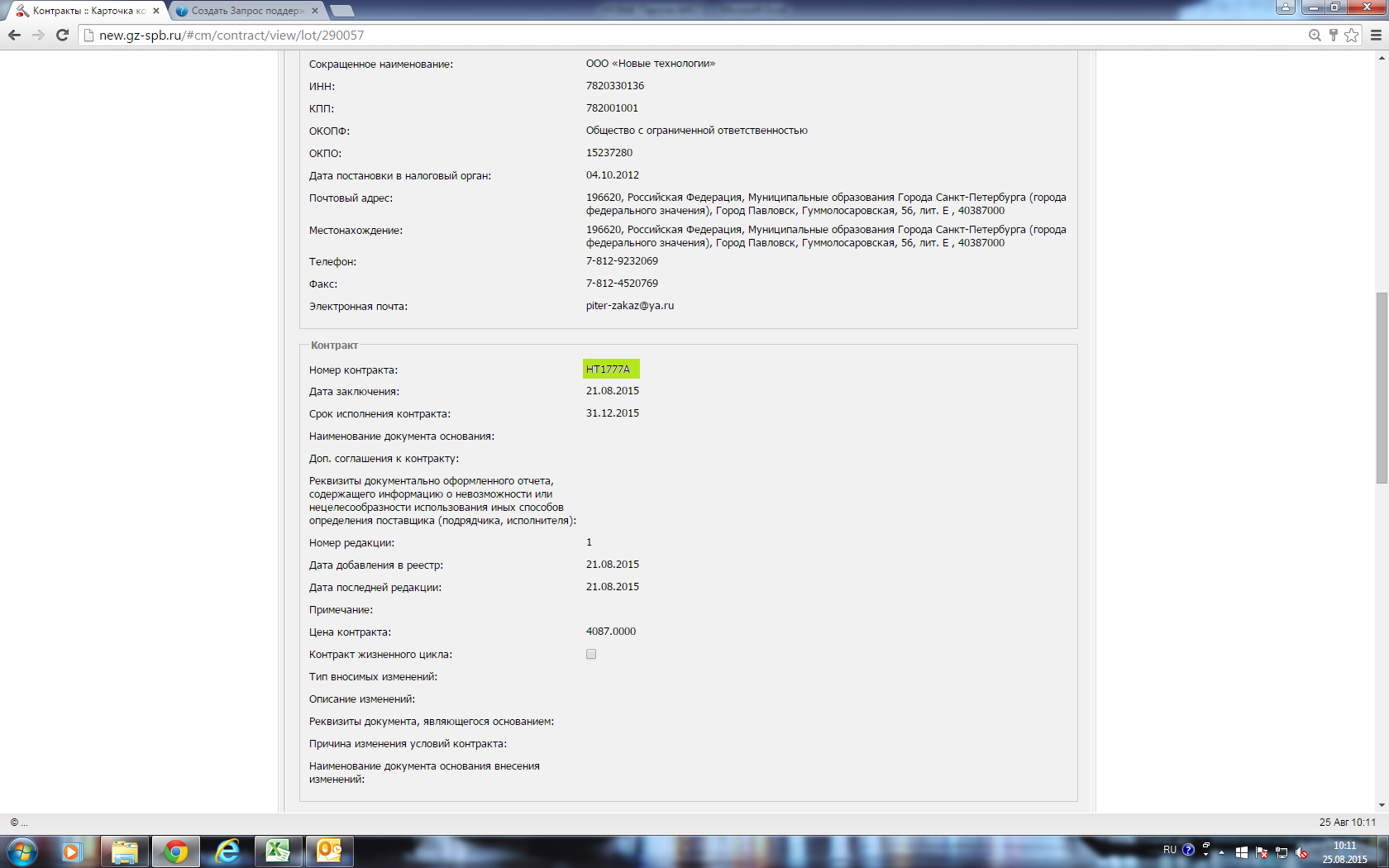The height and width of the screenshot is (868, 1389).
Task: Close the 'Контракты :: Карточка' tab
Action: 155,11
